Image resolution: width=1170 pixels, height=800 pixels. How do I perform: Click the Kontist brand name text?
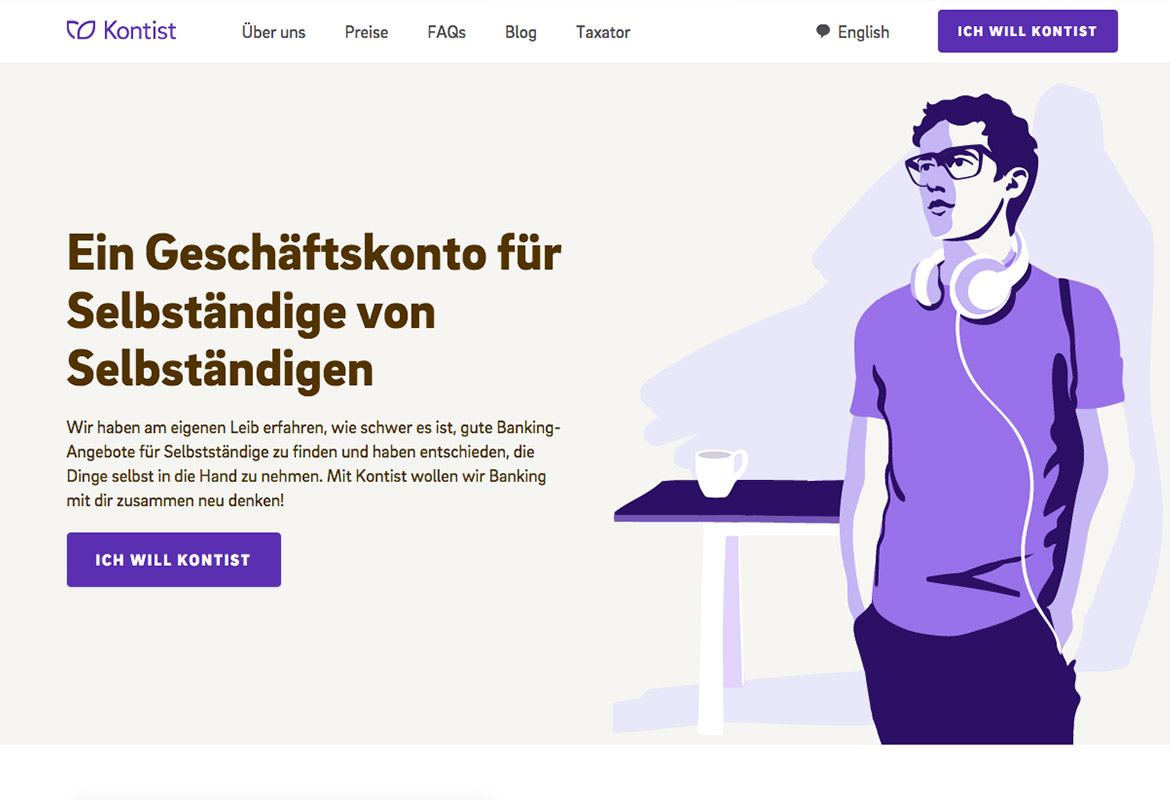click(140, 31)
